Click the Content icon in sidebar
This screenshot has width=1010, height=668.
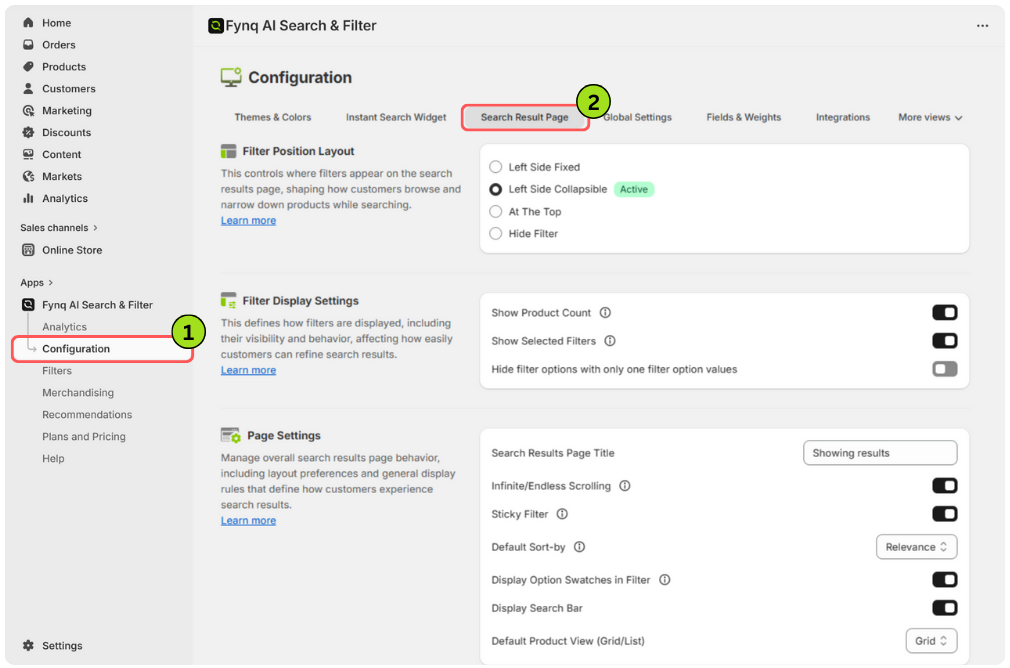[x=28, y=154]
